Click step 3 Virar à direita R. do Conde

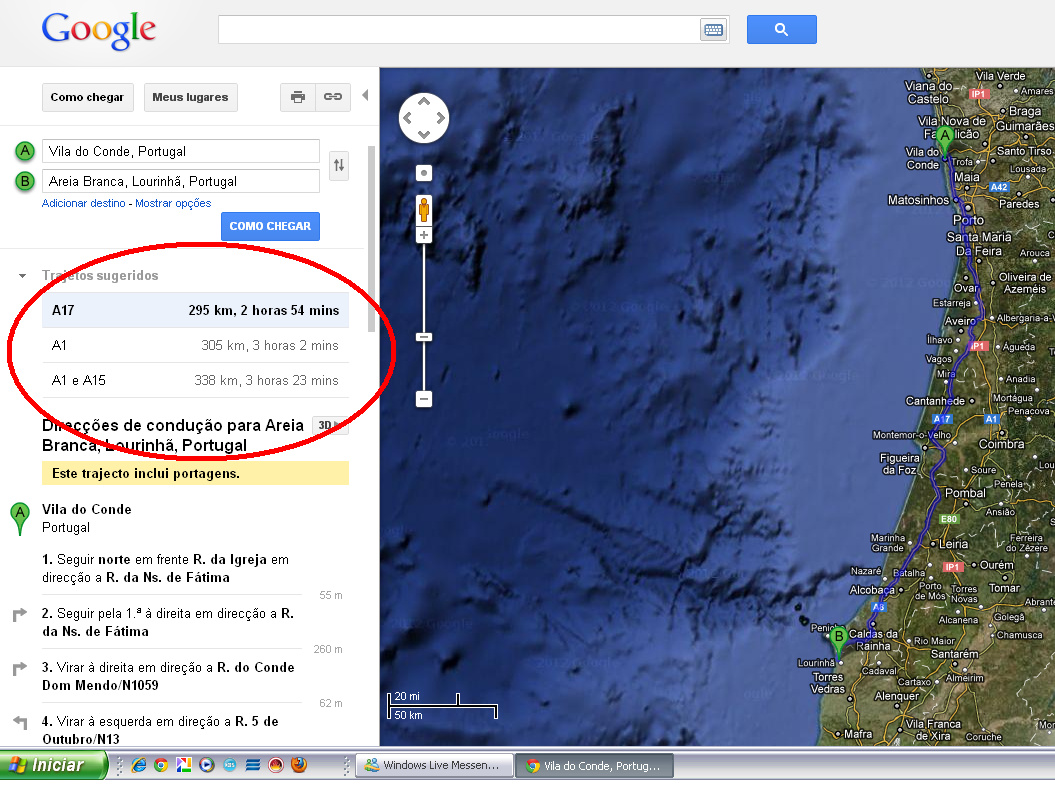[x=172, y=676]
